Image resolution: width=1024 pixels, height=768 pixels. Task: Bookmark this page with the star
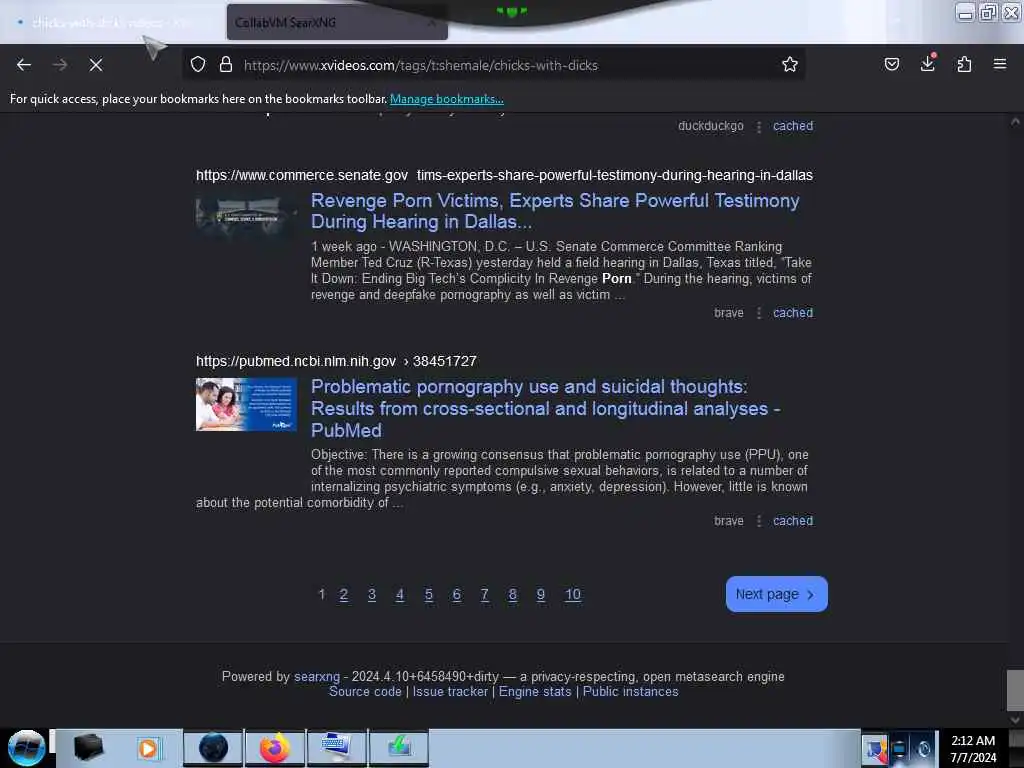790,64
